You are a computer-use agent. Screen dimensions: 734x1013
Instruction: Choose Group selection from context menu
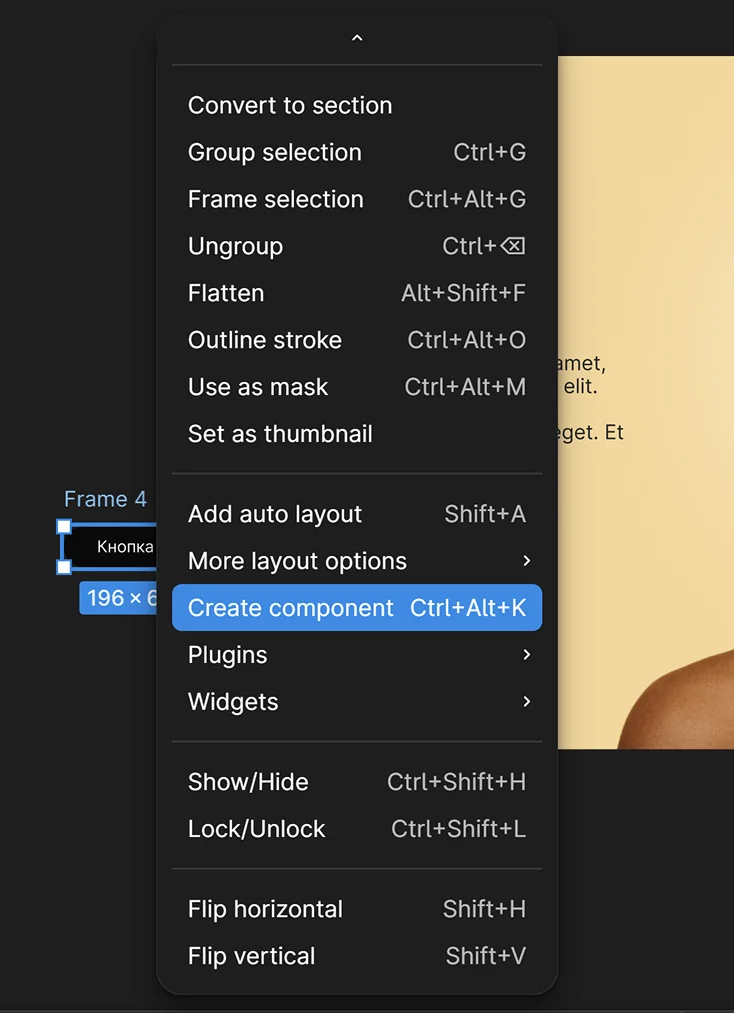[x=275, y=152]
